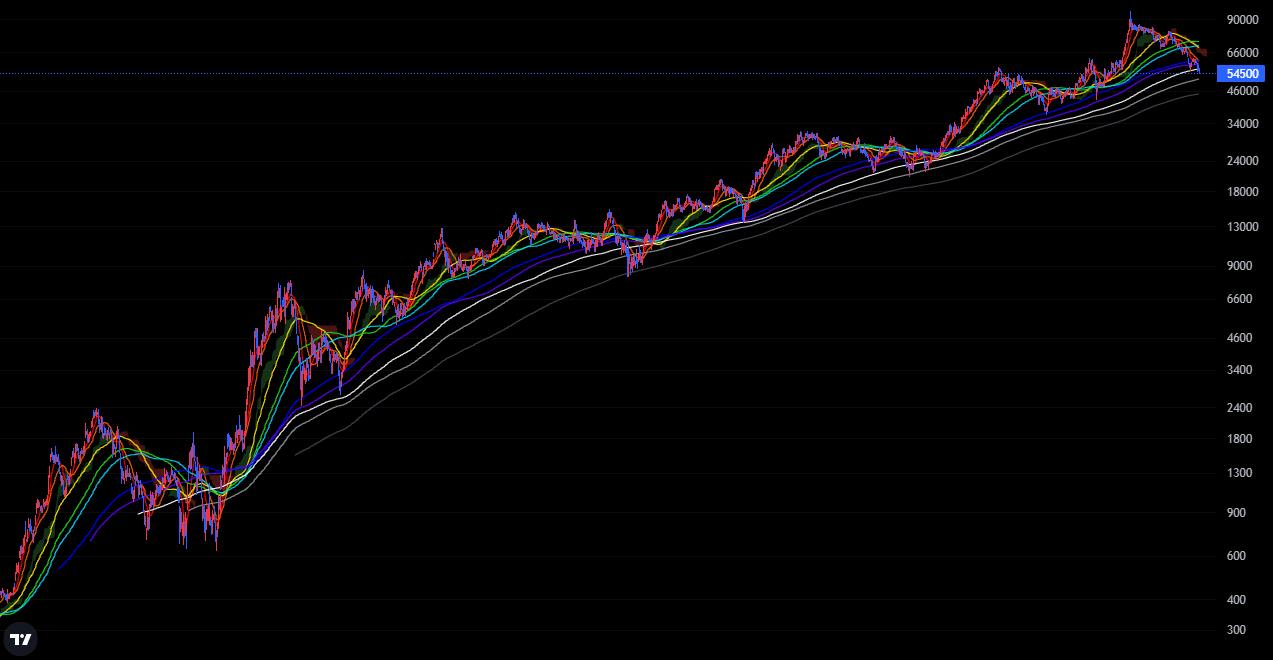Click the blue 54500 current price label
Viewport: 1273px width, 660px height.
click(x=1241, y=74)
